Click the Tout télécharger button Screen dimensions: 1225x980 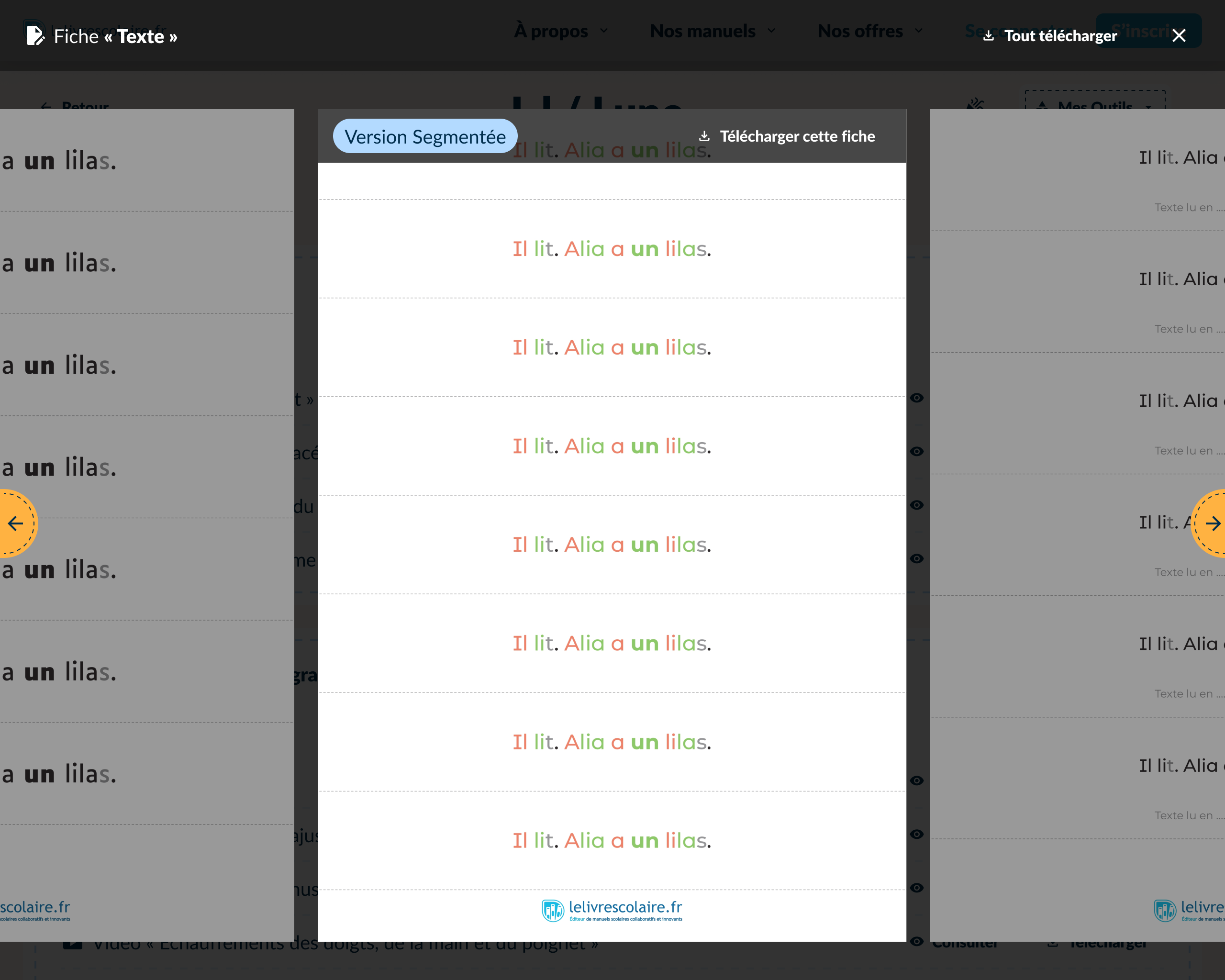click(x=1050, y=36)
